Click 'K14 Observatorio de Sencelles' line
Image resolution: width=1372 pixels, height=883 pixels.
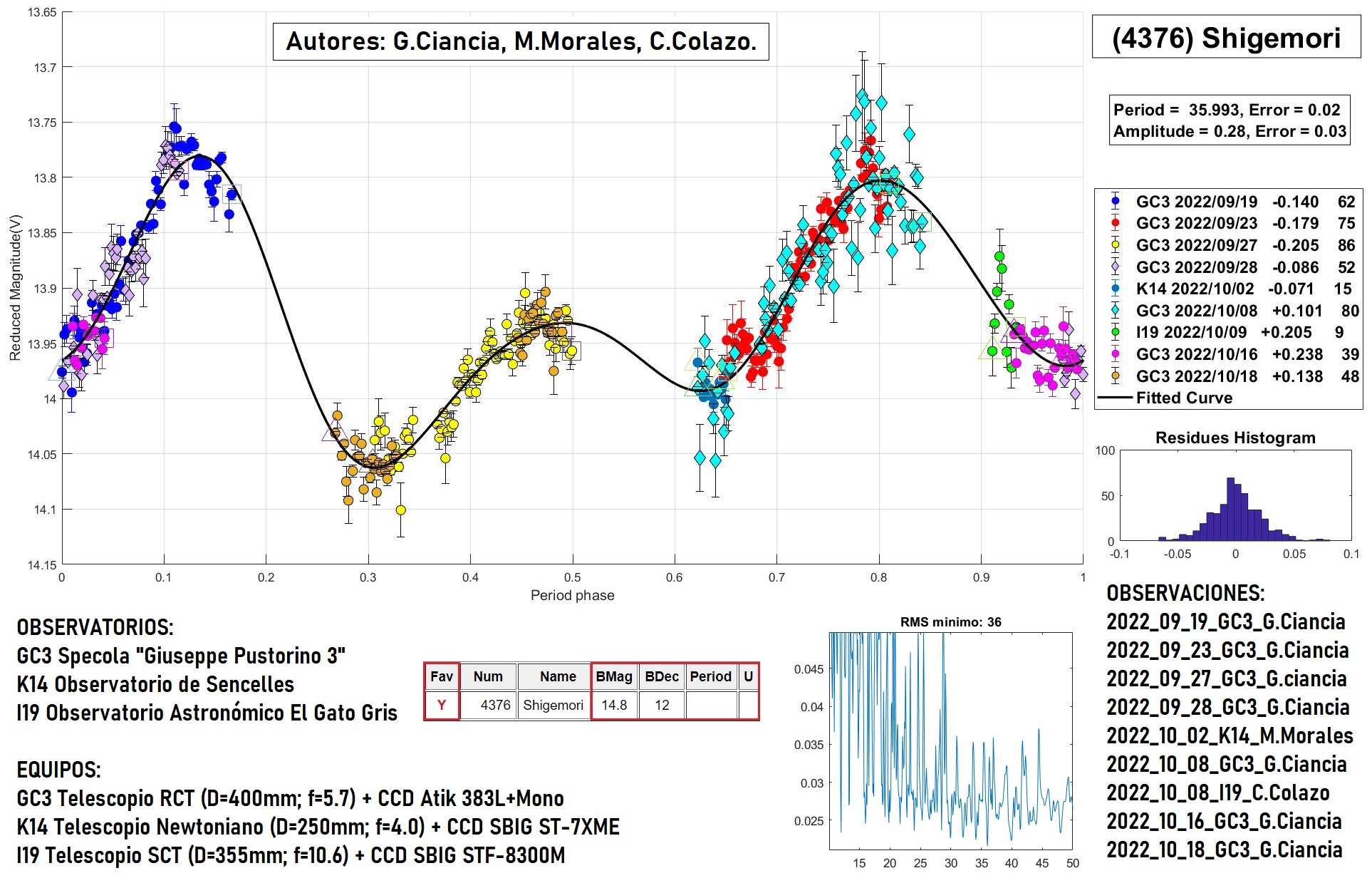(x=155, y=684)
